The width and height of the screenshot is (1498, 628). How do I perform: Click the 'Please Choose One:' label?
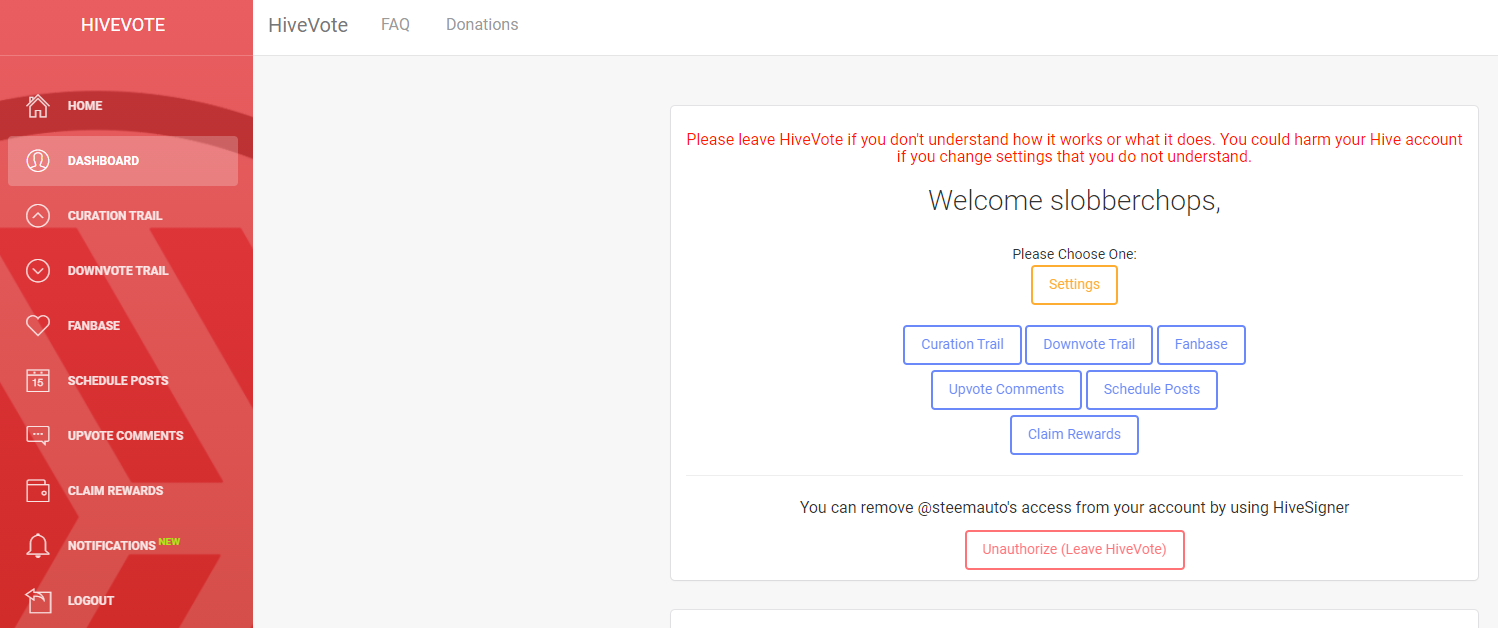1074,255
